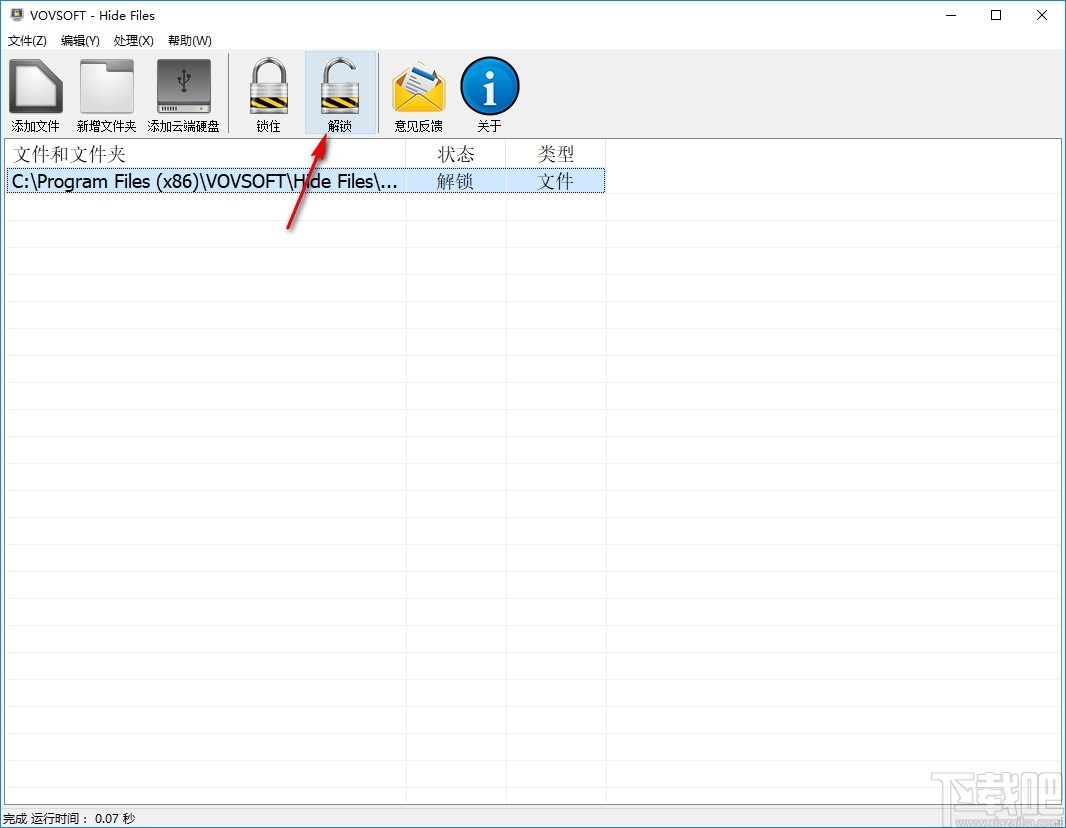Click the 类型 column header
The width and height of the screenshot is (1066, 828).
pyautogui.click(x=556, y=154)
